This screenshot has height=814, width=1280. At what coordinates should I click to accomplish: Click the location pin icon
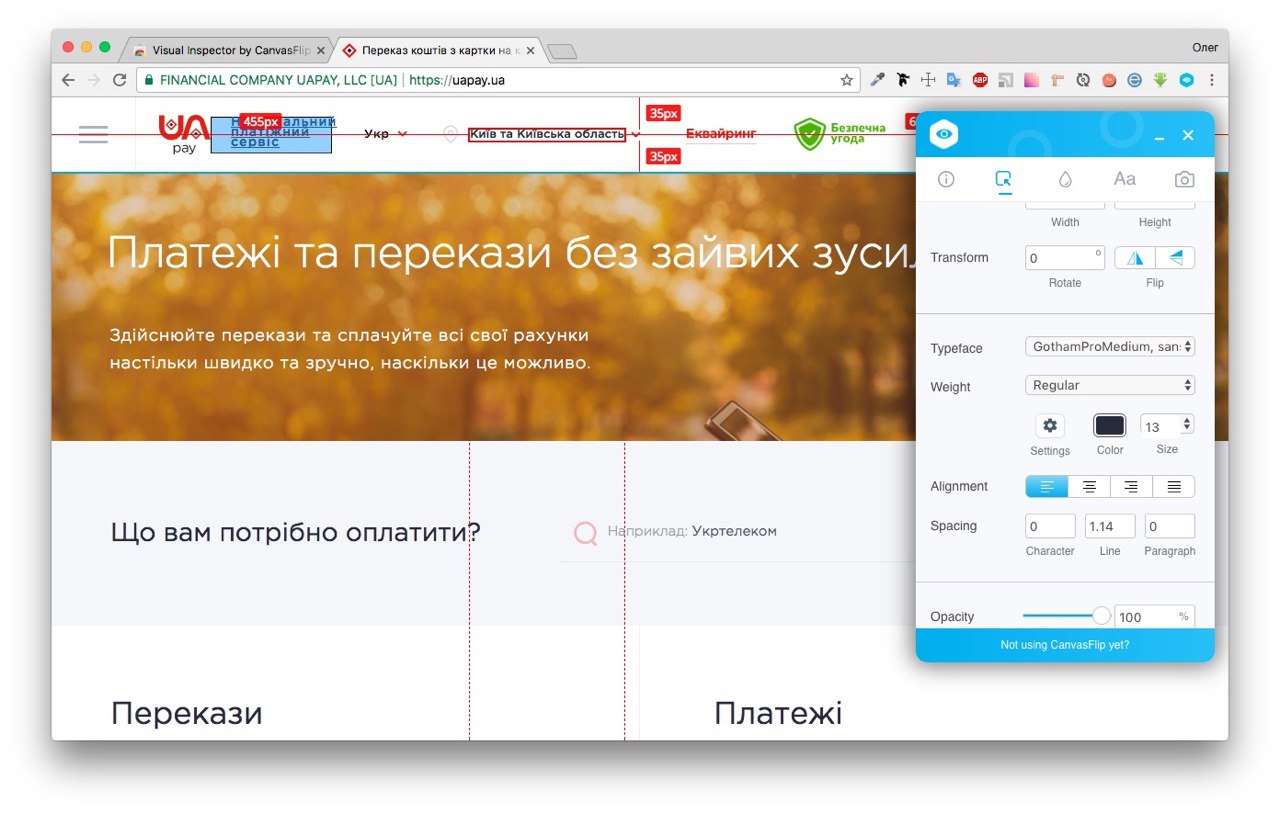tap(451, 134)
